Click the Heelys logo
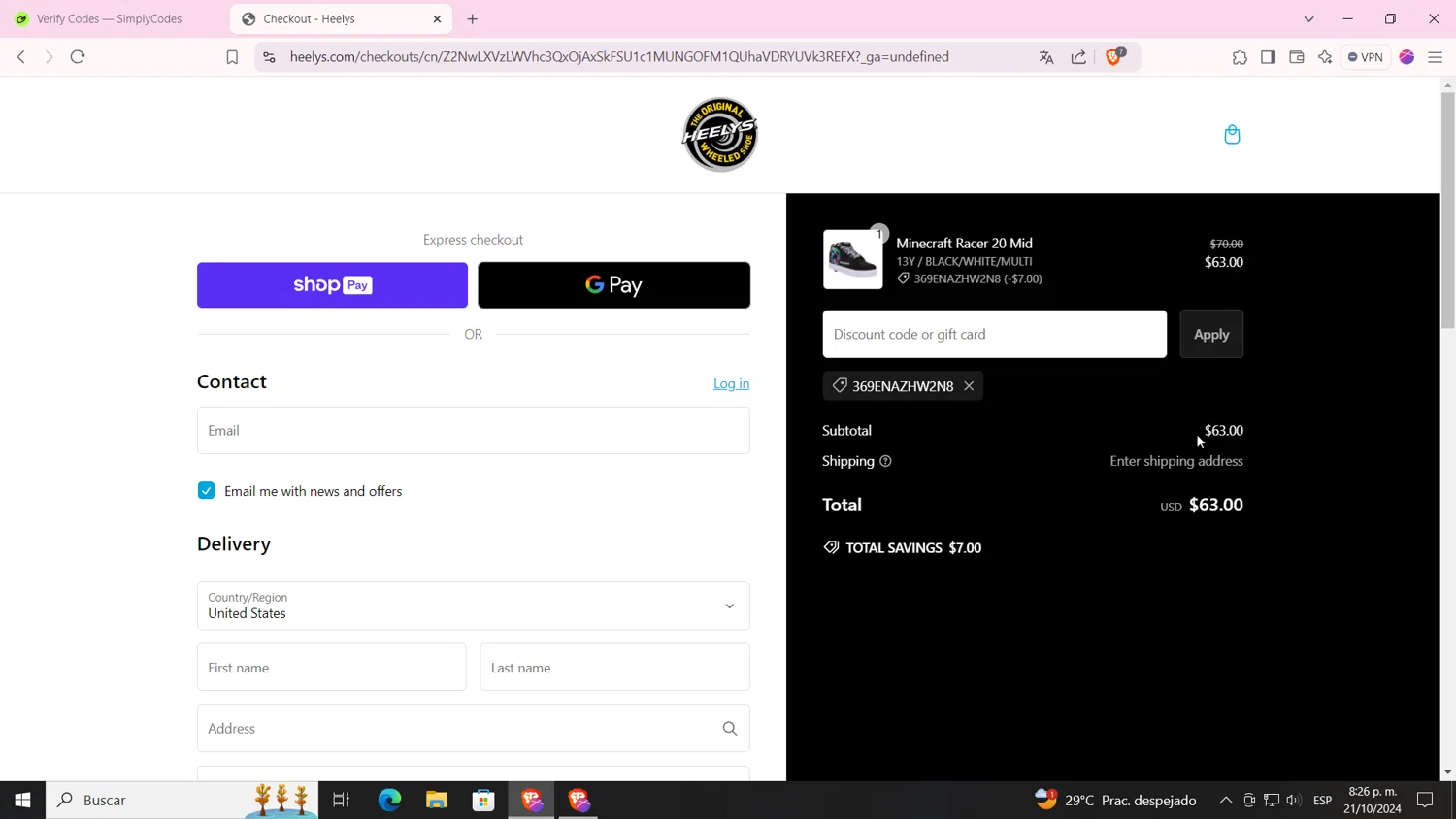Image resolution: width=1456 pixels, height=819 pixels. 719,135
